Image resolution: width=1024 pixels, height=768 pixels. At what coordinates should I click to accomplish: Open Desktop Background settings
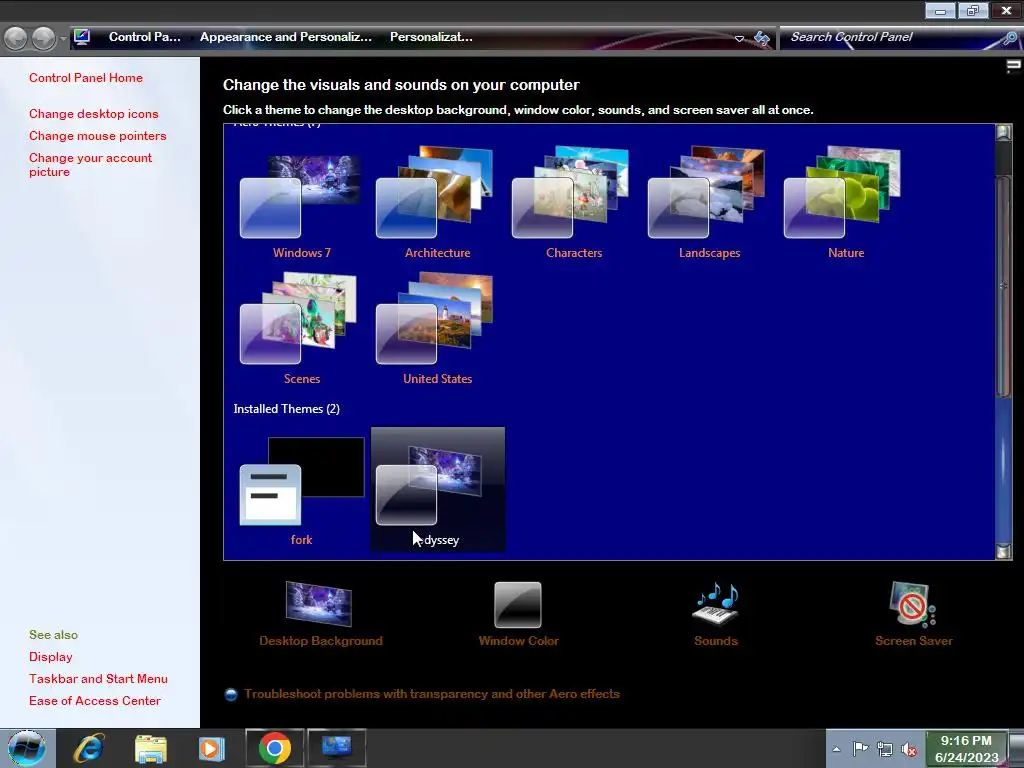click(321, 614)
